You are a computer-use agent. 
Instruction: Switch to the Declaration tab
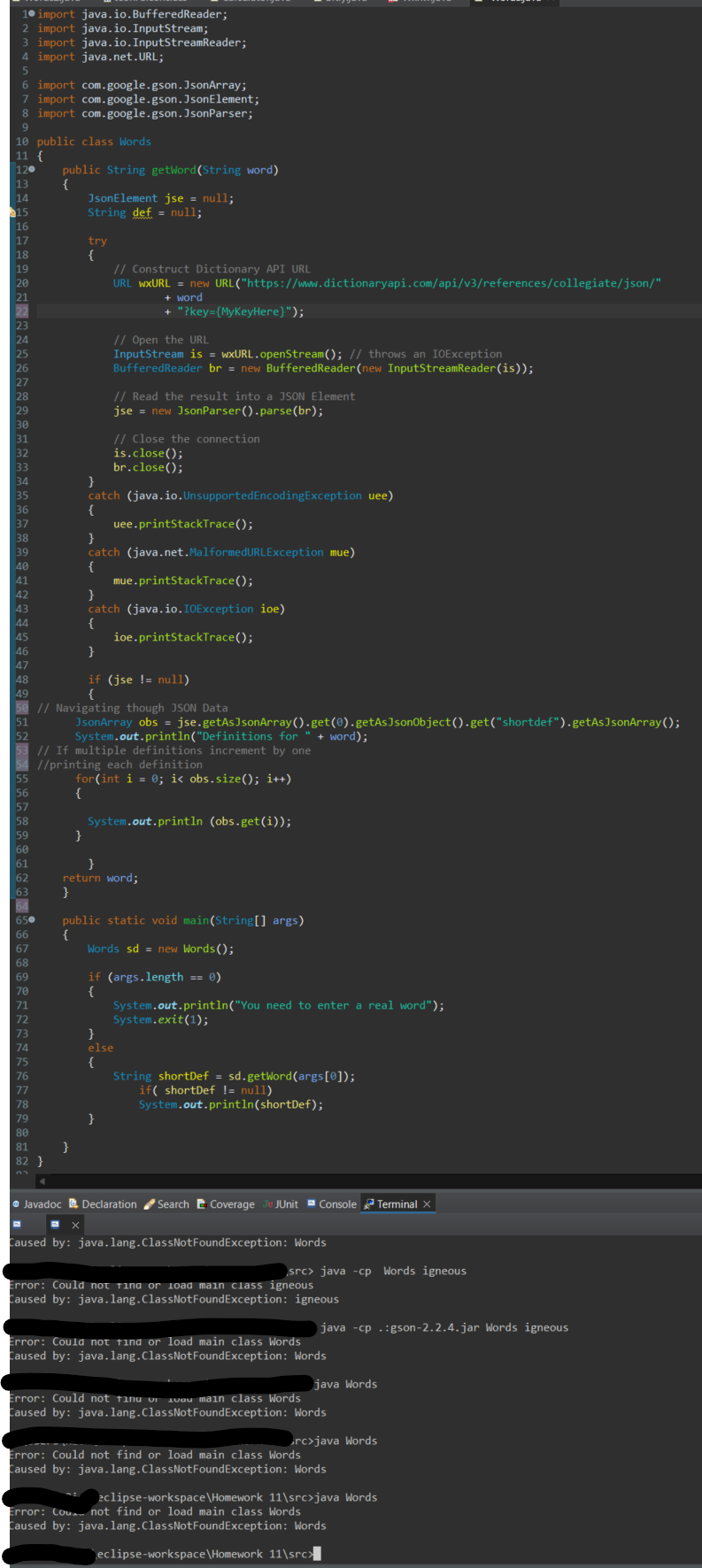(103, 1204)
